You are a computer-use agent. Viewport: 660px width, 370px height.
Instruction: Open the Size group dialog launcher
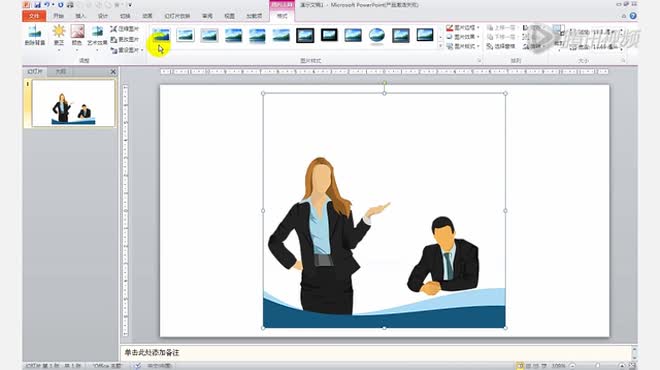pyautogui.click(x=623, y=61)
